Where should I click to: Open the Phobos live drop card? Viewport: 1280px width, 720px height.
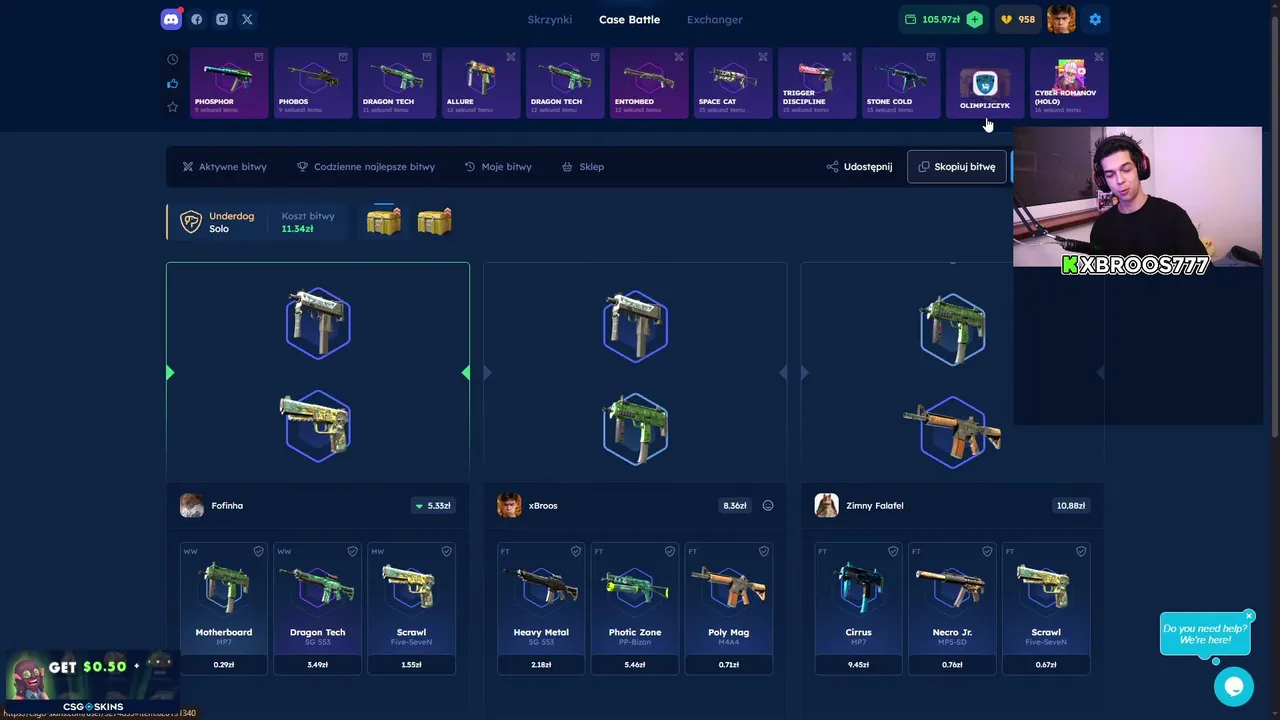pos(313,83)
